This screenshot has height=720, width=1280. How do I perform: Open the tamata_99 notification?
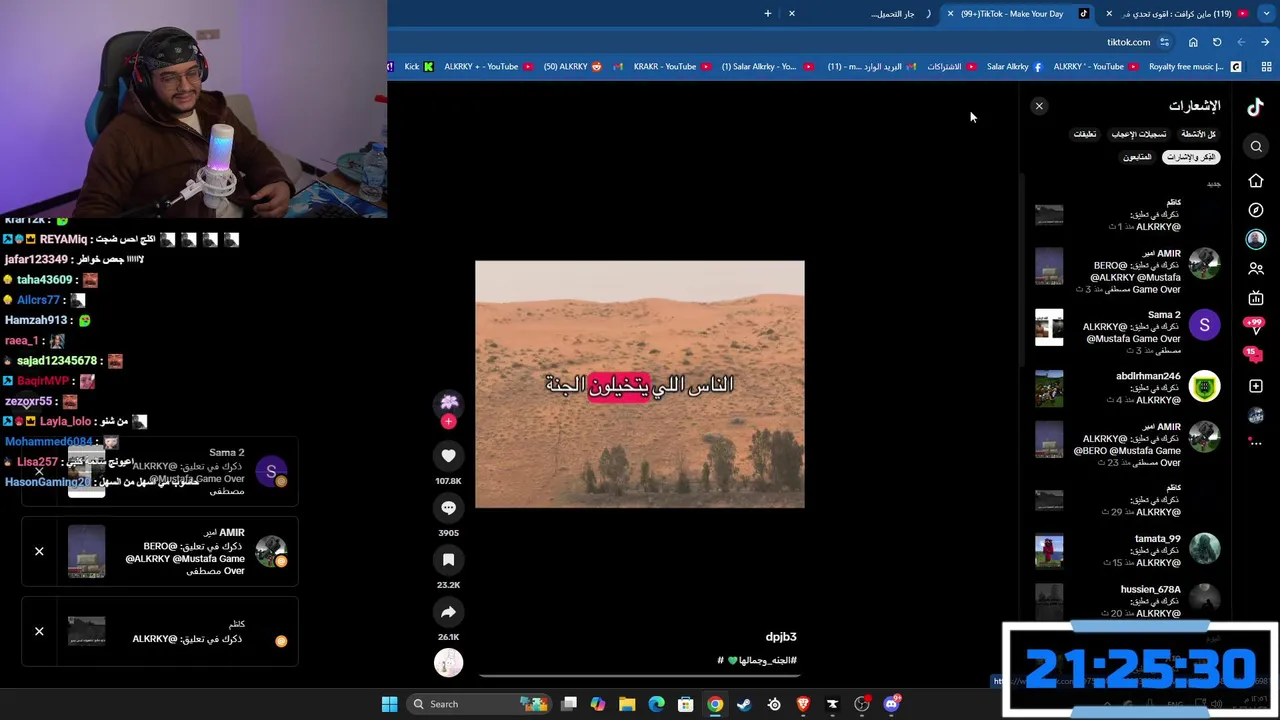pos(1127,550)
